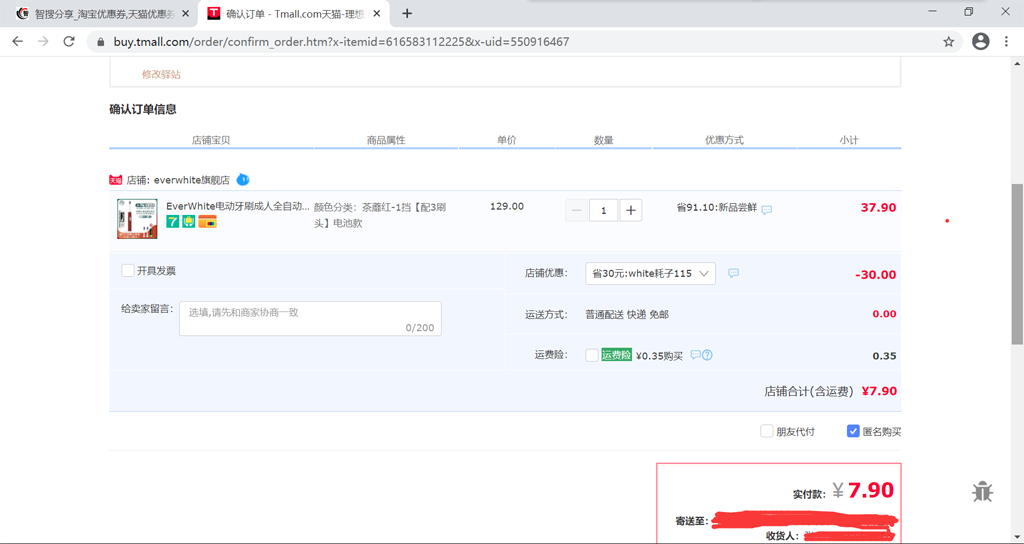Open the Chrome three-dot menu

[x=1006, y=42]
